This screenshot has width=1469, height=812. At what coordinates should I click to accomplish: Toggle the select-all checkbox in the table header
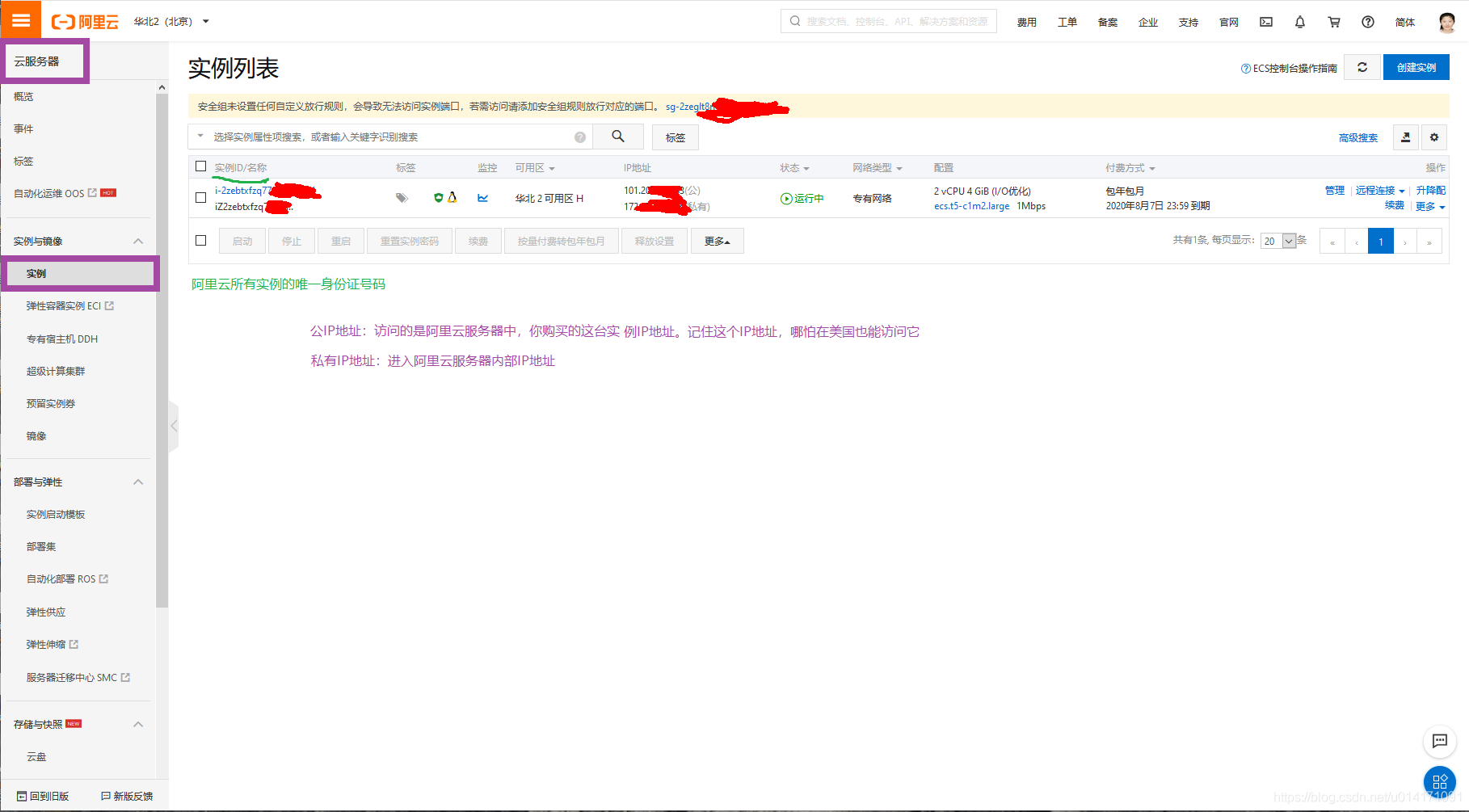click(x=200, y=166)
